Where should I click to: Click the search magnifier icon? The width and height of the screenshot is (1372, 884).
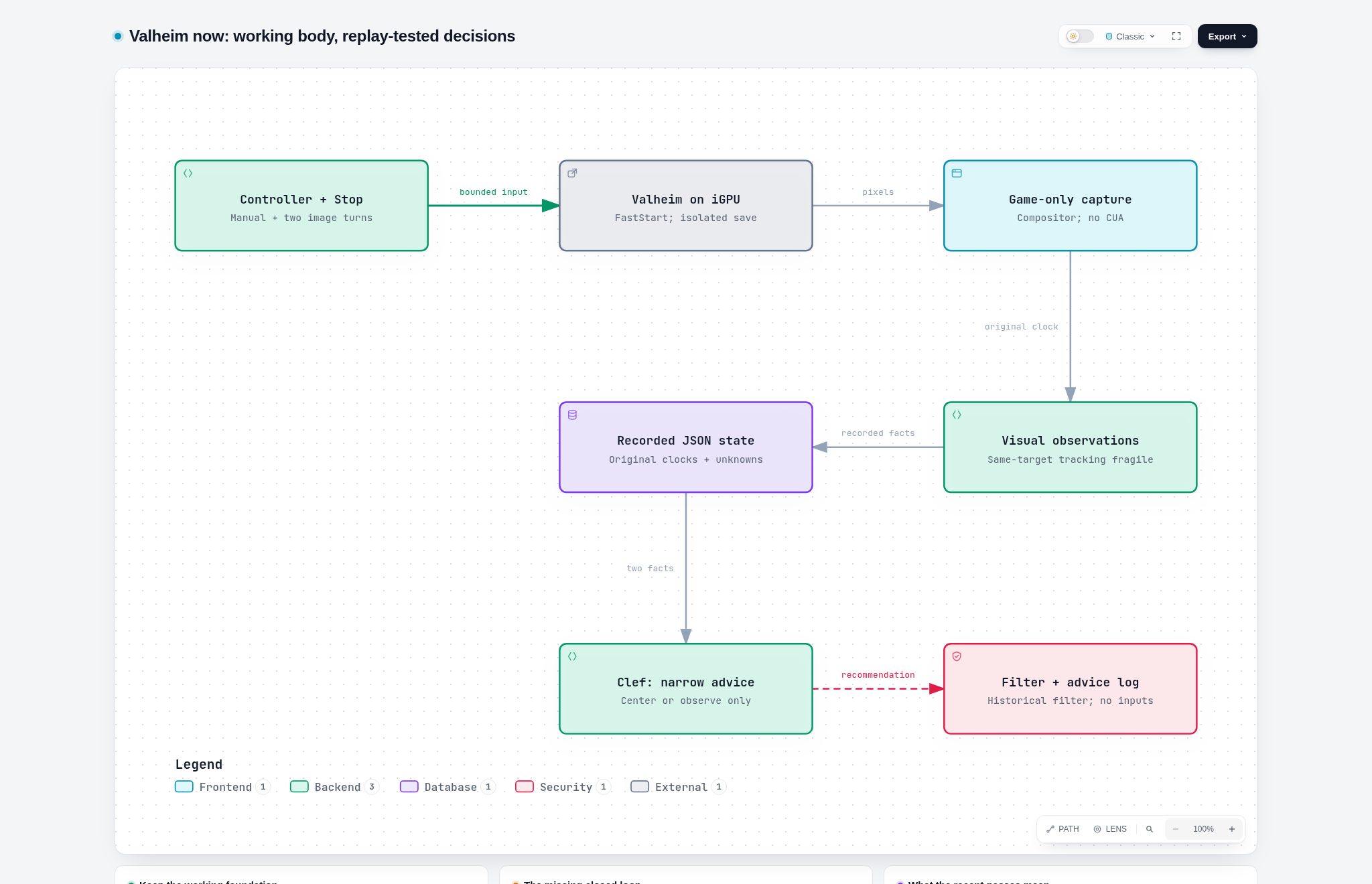(x=1150, y=829)
